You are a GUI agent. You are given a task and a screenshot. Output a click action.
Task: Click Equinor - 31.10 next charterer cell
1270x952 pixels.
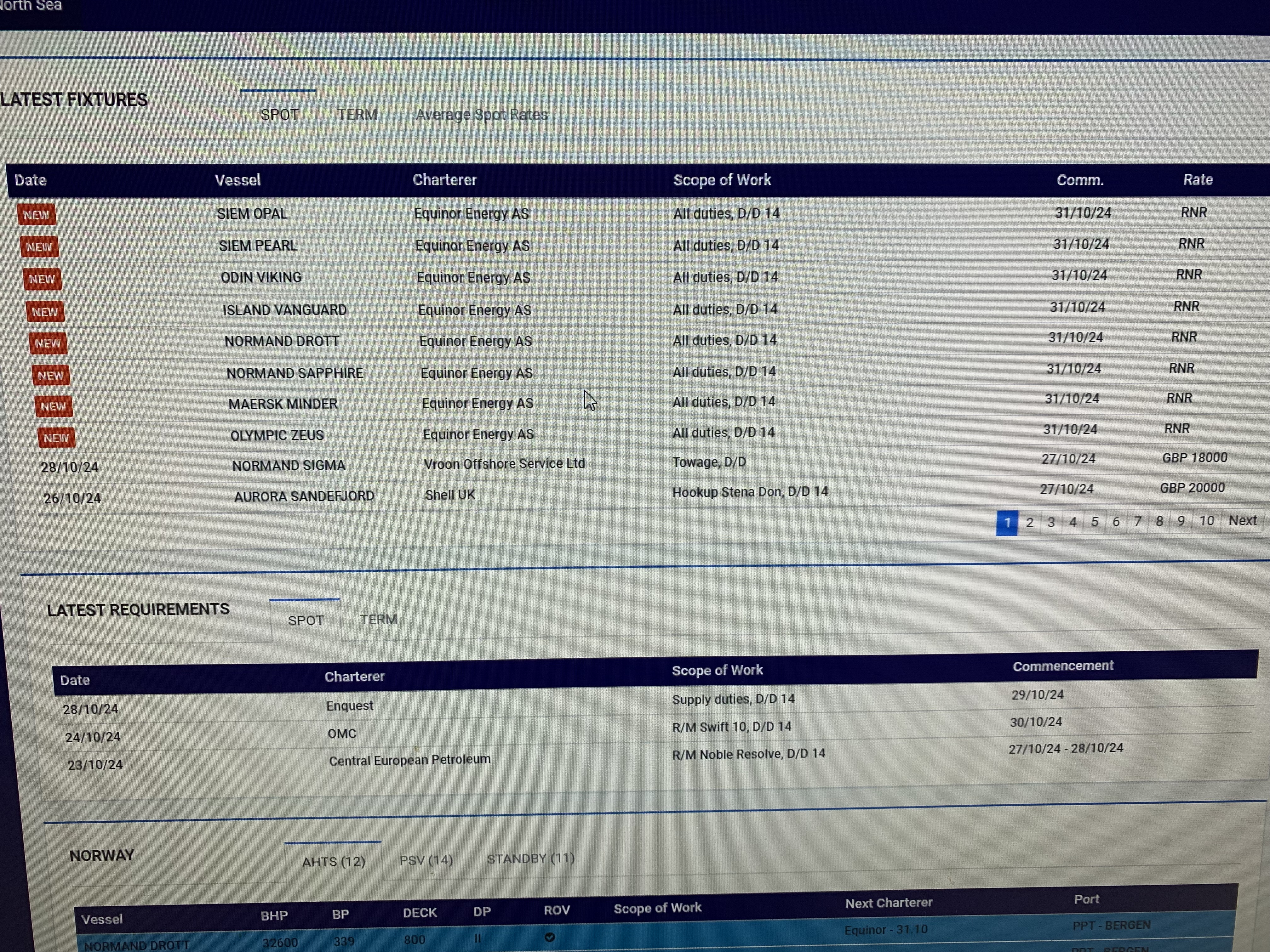pos(886,929)
